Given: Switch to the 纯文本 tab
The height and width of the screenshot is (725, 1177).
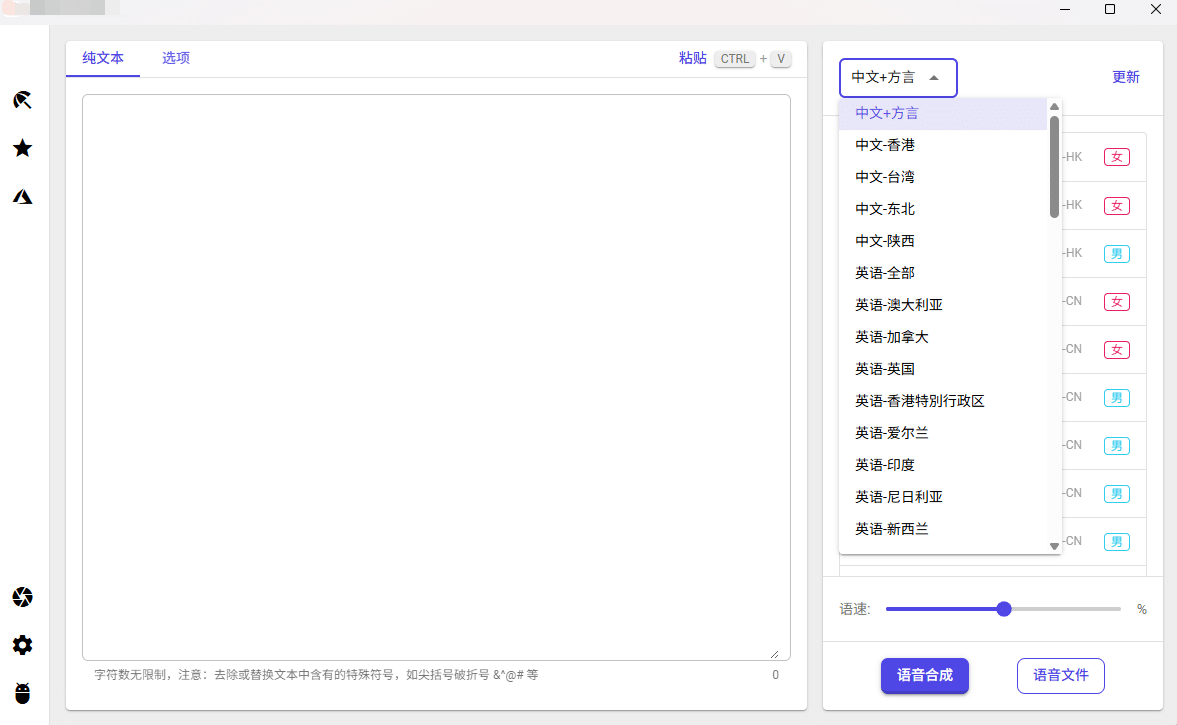Looking at the screenshot, I should [x=103, y=58].
